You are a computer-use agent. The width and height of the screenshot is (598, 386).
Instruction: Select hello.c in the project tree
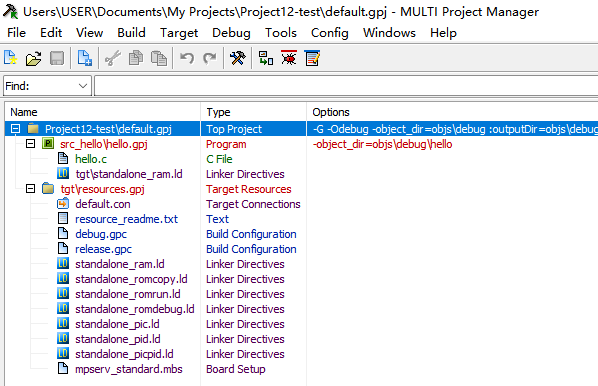(x=91, y=159)
